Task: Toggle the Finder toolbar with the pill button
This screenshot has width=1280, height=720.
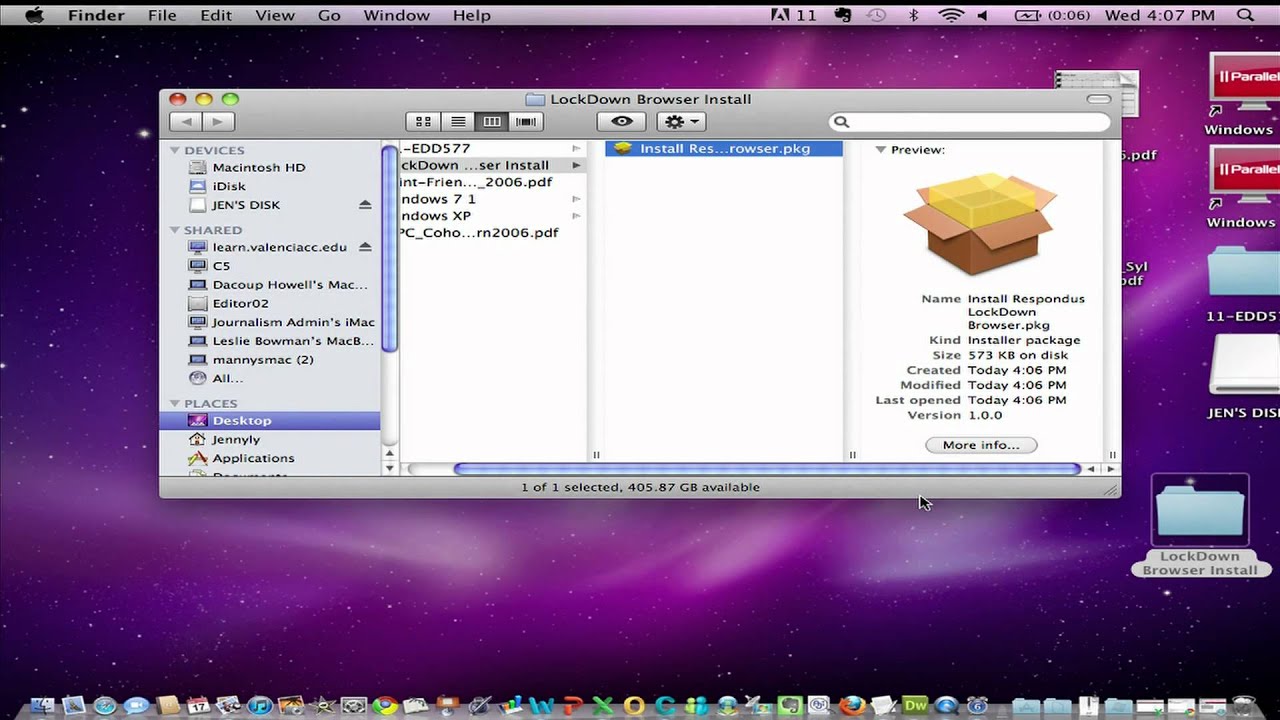Action: (x=1098, y=99)
